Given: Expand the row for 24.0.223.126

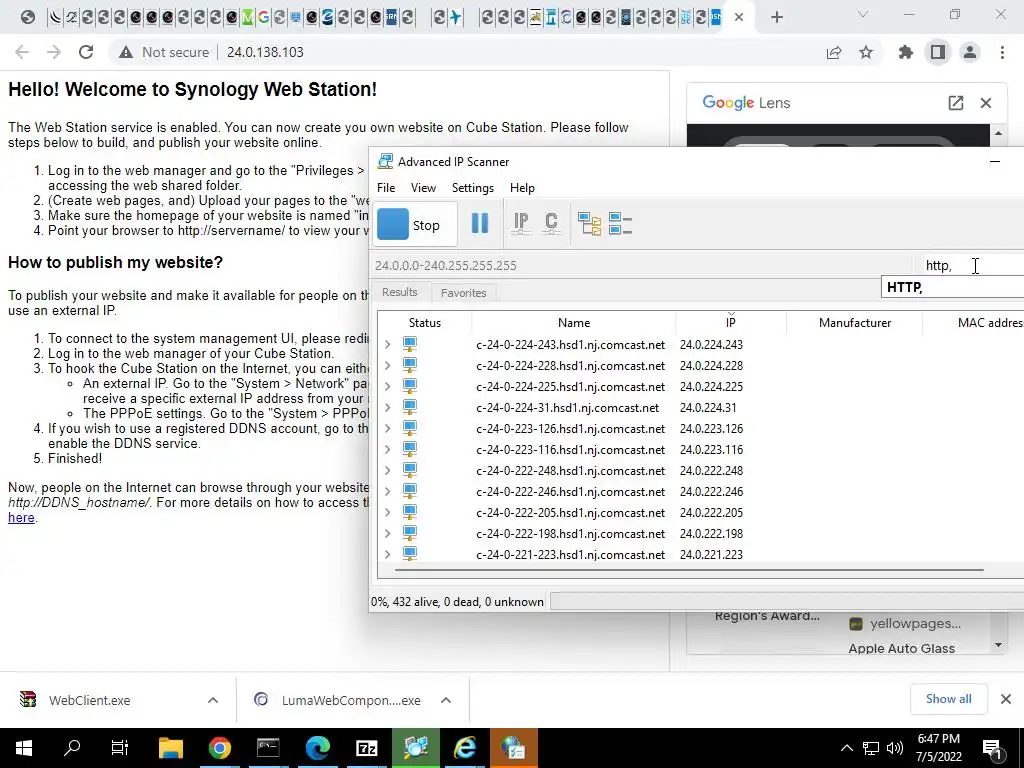Looking at the screenshot, I should 387,428.
